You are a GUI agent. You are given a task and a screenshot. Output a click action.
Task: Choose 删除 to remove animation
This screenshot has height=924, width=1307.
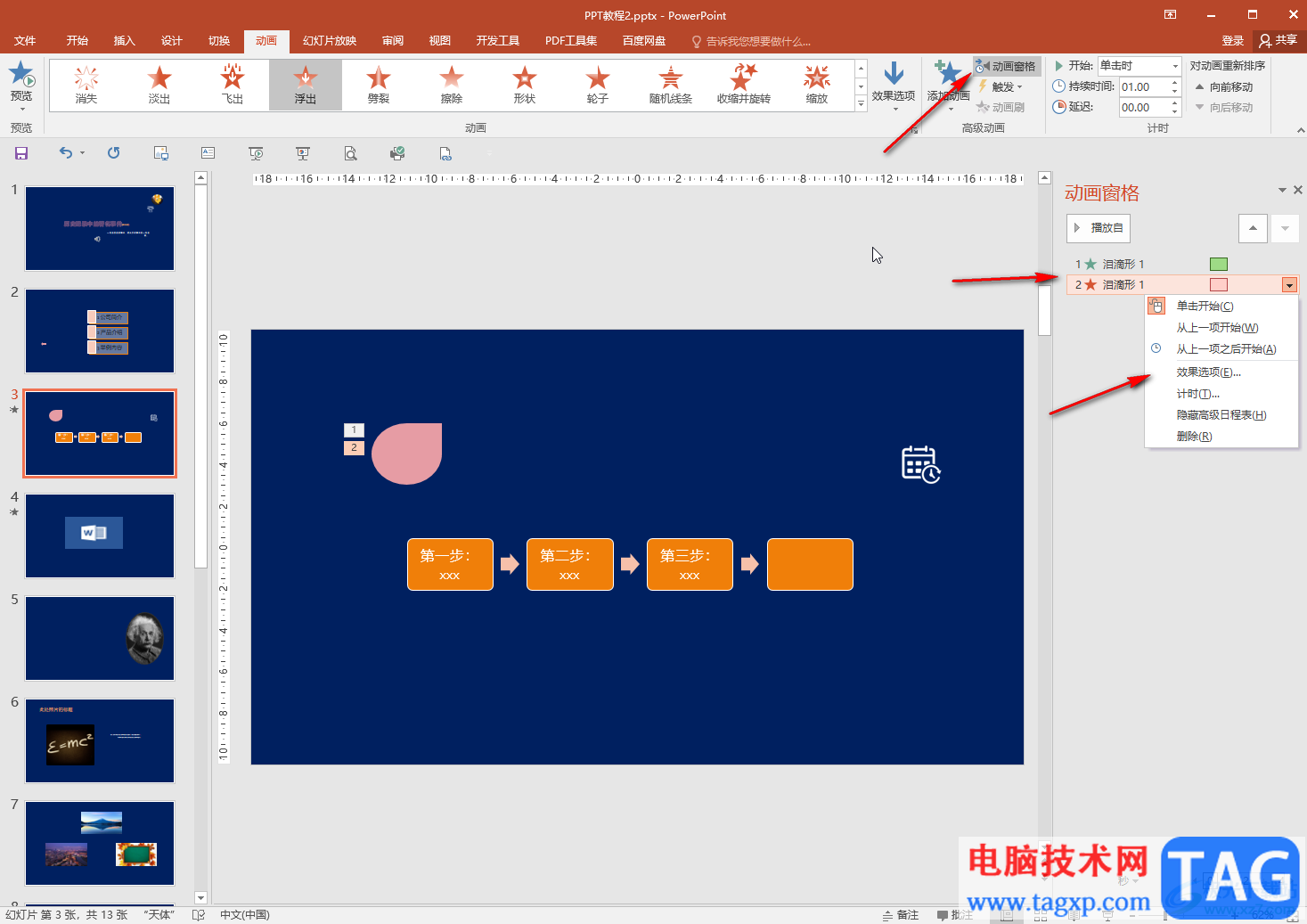1221,436
